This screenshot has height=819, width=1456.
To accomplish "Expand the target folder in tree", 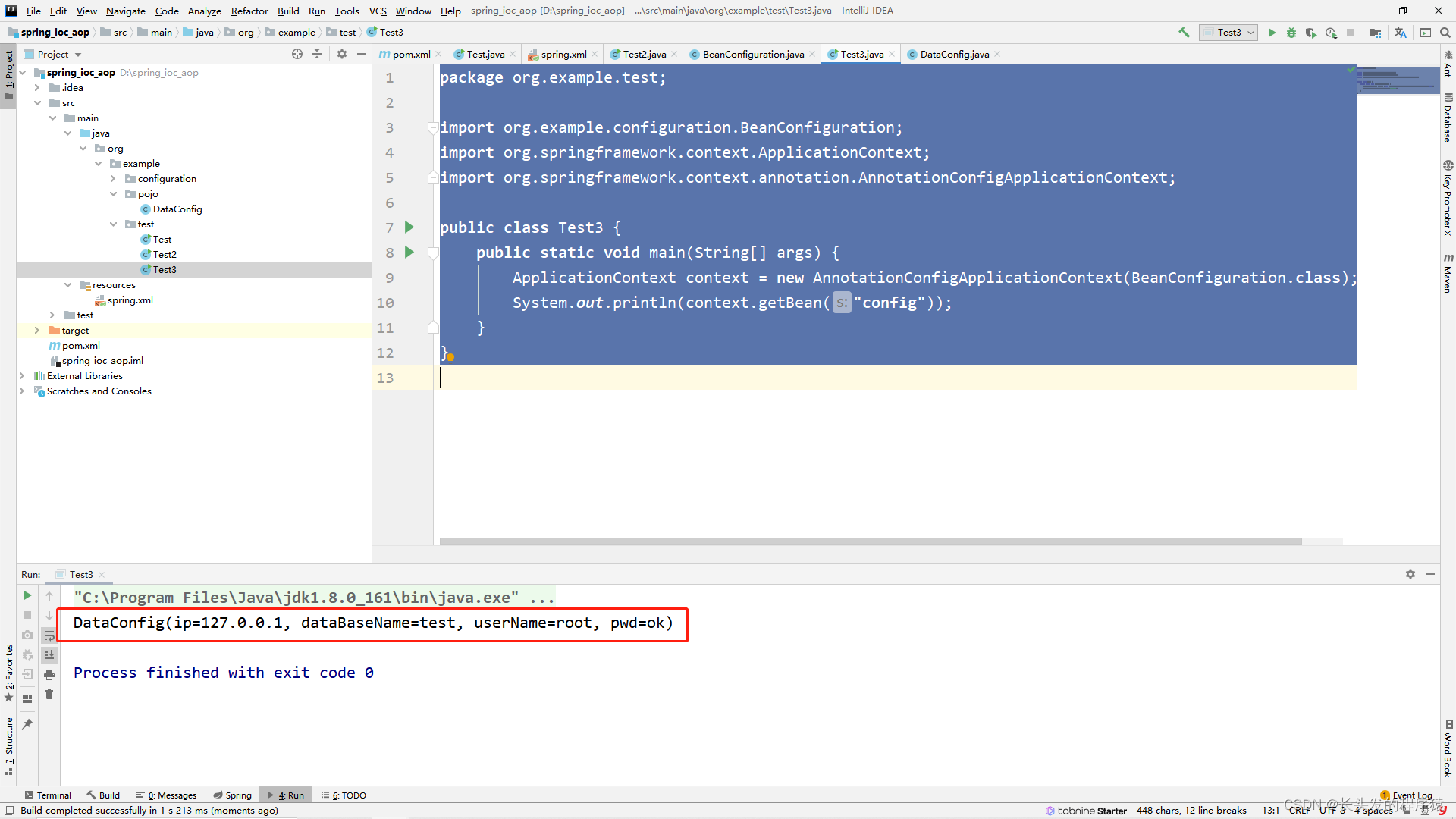I will [36, 331].
